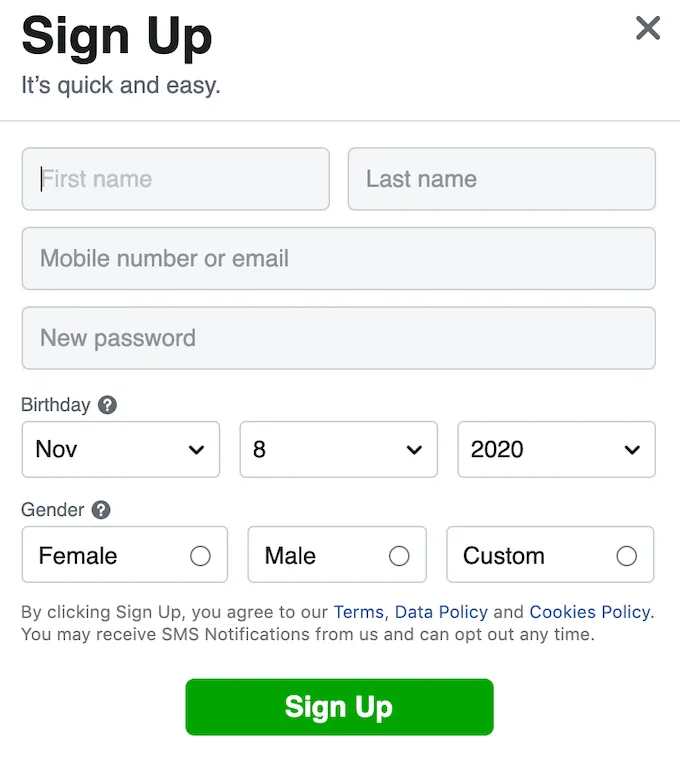This screenshot has width=680, height=758.
Task: Open the Cookies Policy link
Action: [x=589, y=612]
